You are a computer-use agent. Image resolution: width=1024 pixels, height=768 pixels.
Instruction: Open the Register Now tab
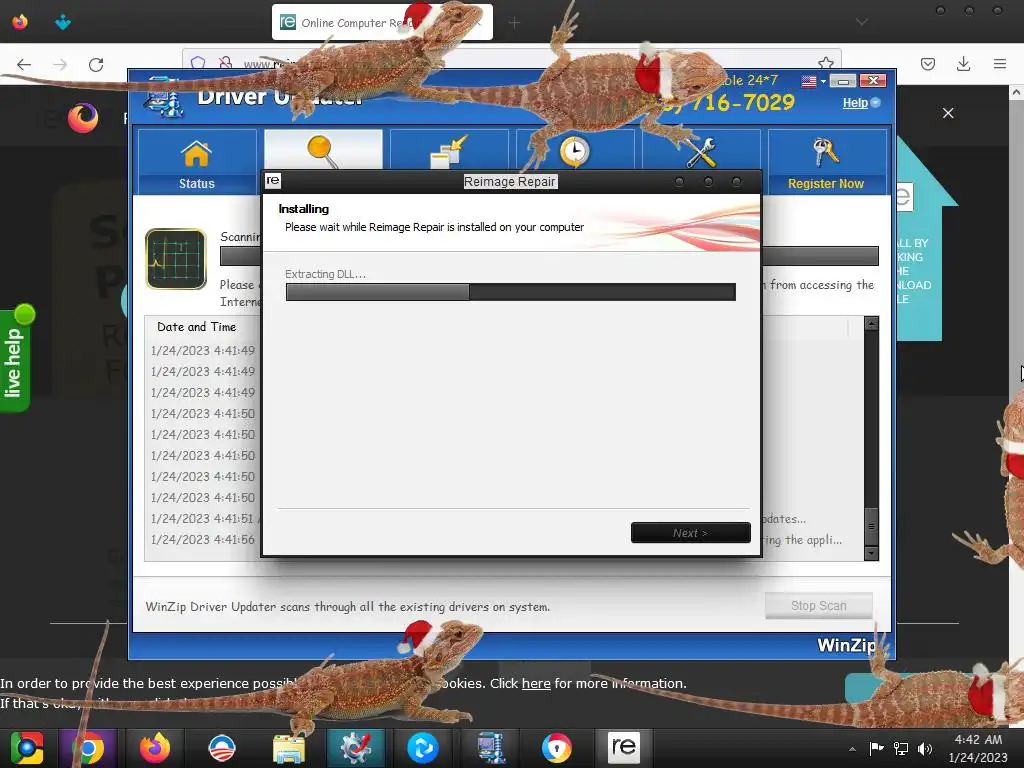click(826, 161)
